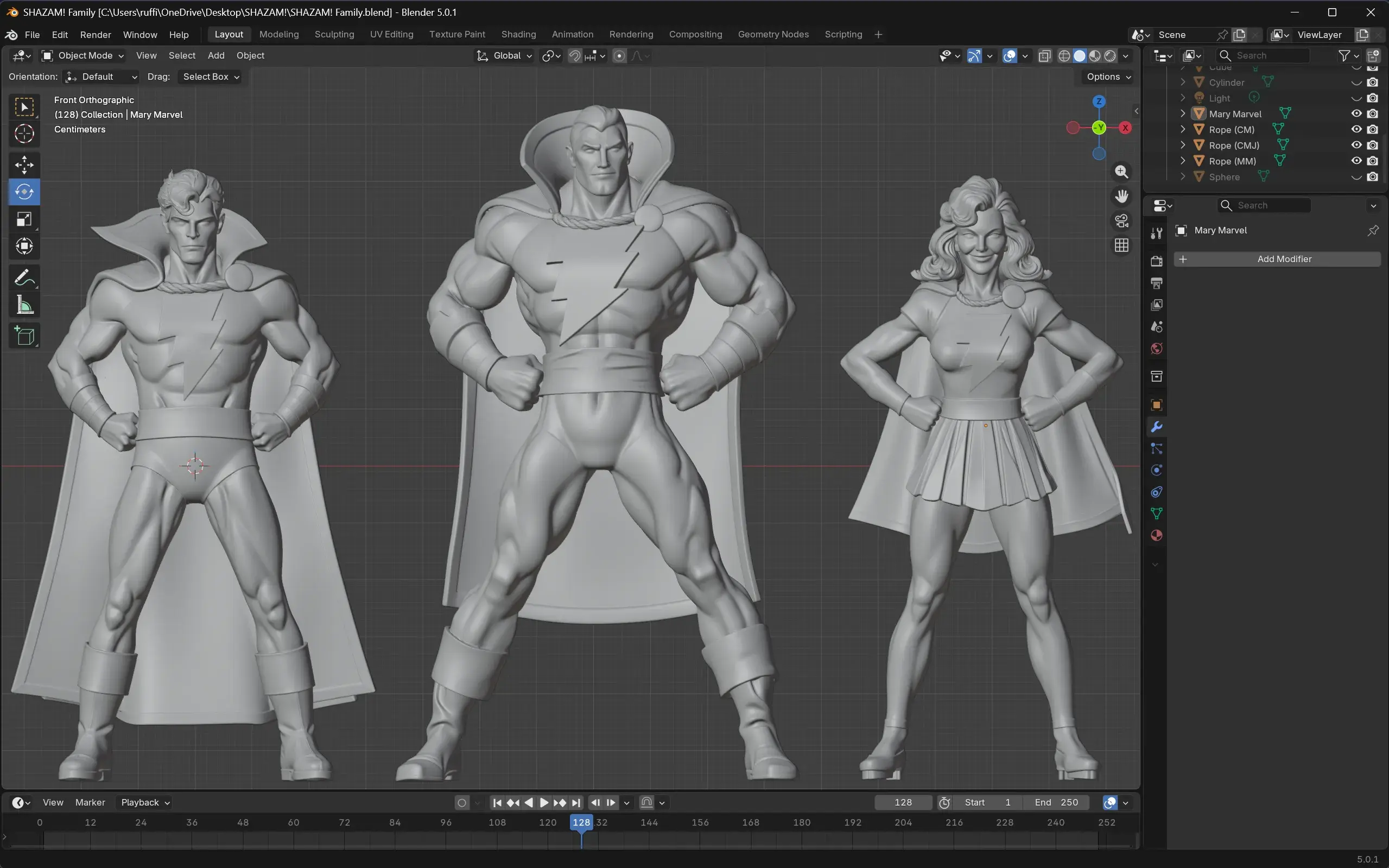Open Orientation Default dropdown
Viewport: 1389px width, 868px height.
(x=102, y=77)
